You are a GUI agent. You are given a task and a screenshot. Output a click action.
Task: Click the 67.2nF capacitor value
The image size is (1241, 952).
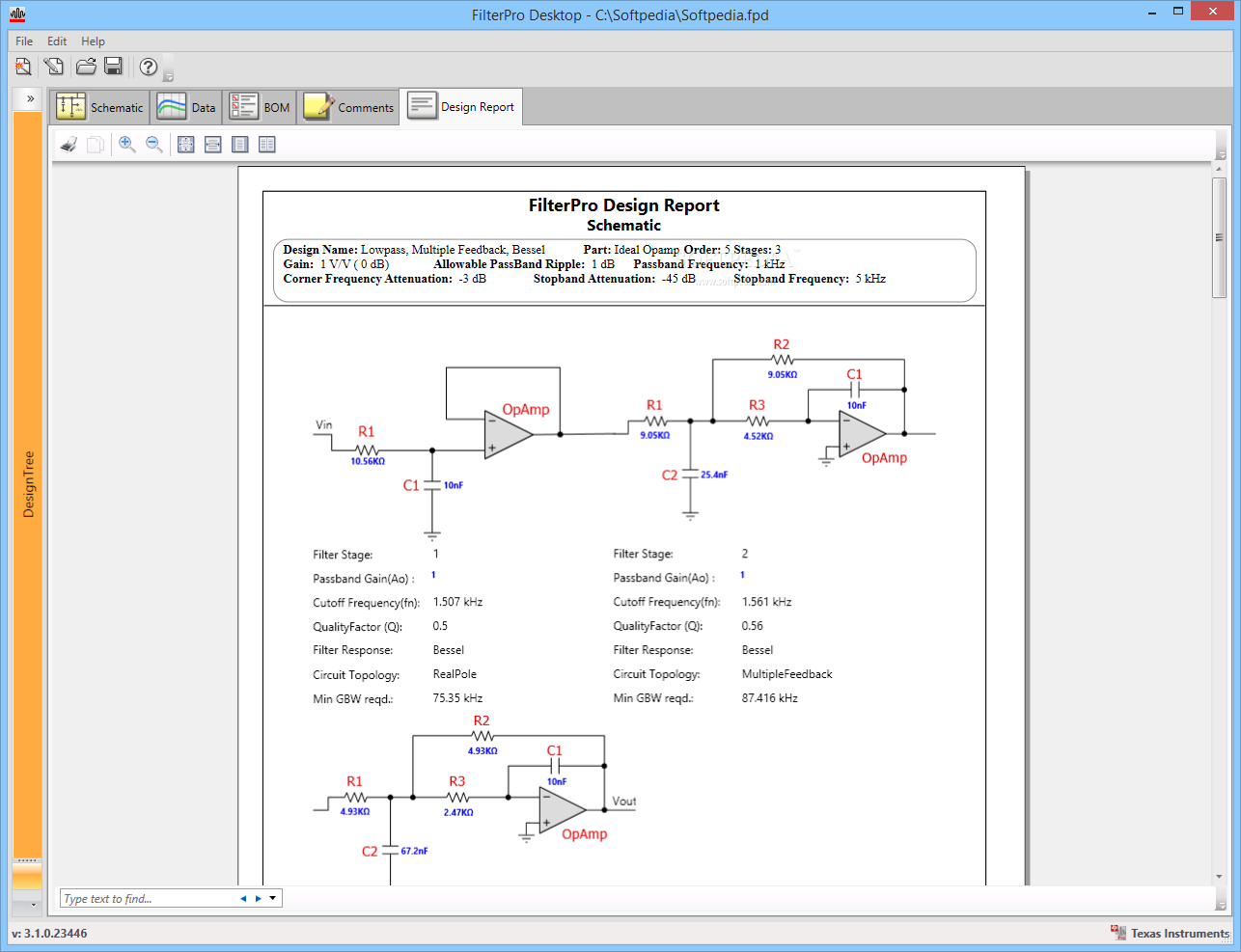[414, 852]
